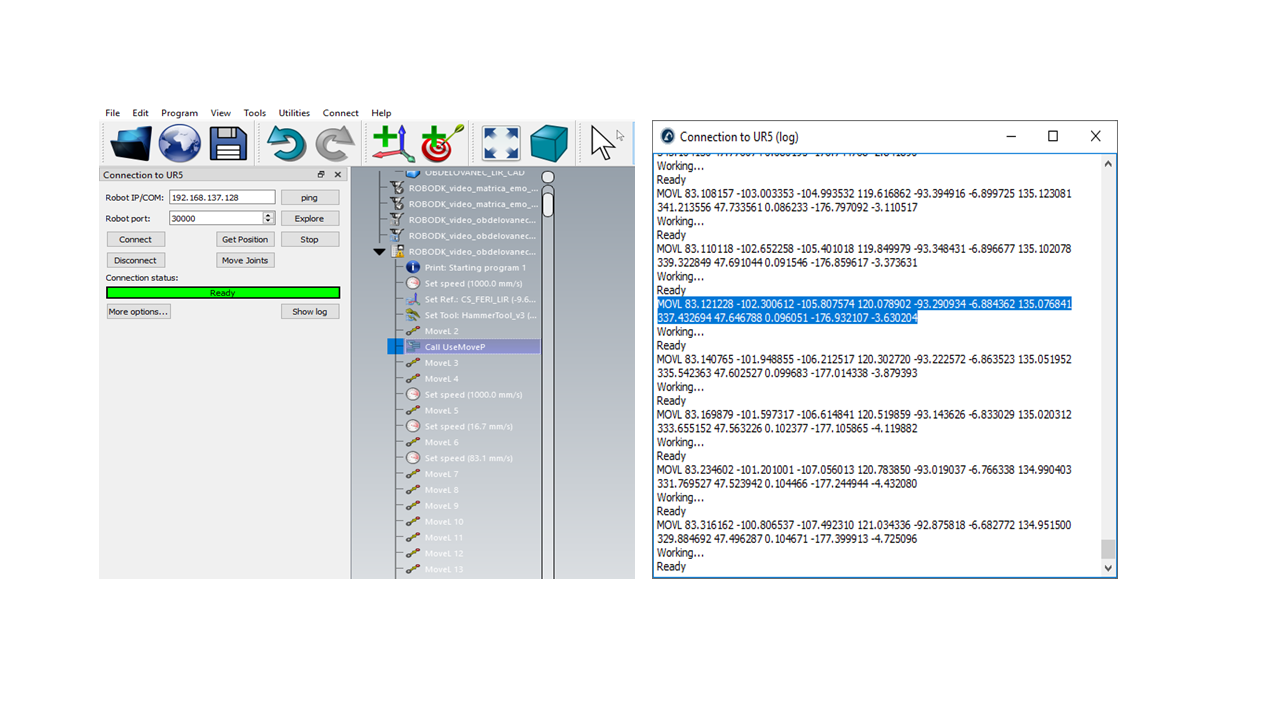Select the Print: Starting program 1 info icon

(413, 268)
